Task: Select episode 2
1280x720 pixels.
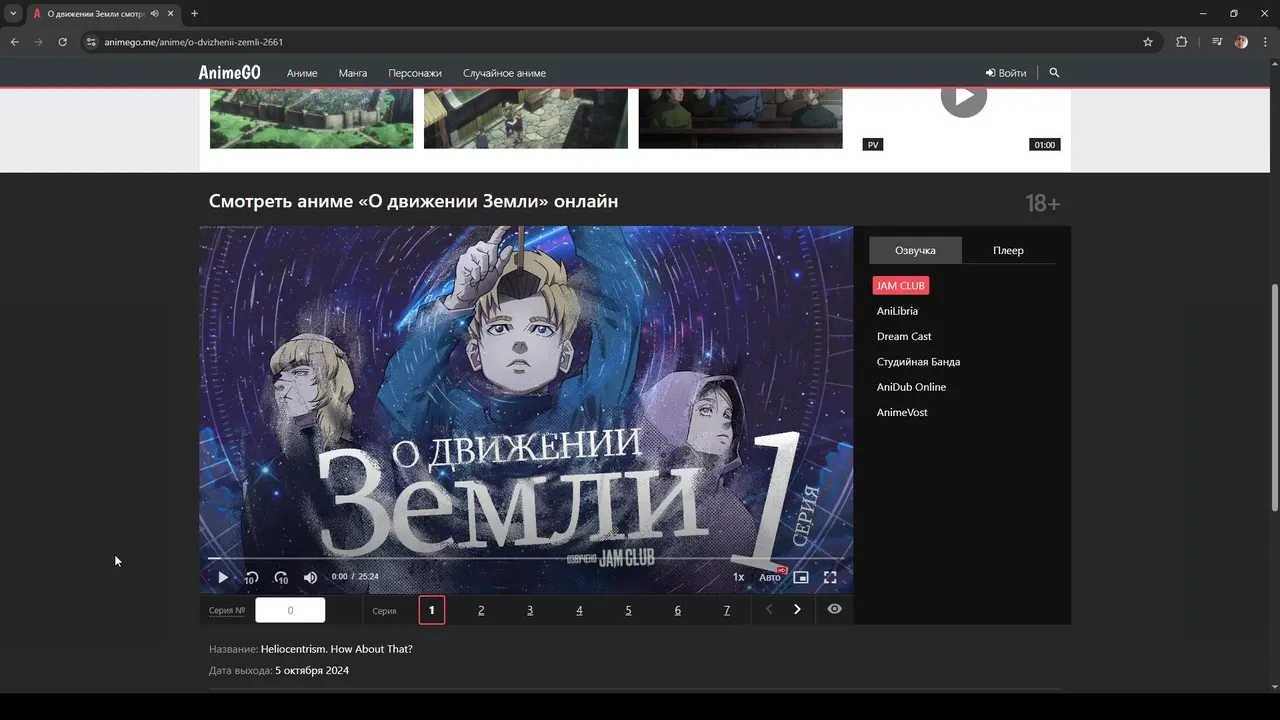Action: 481,610
